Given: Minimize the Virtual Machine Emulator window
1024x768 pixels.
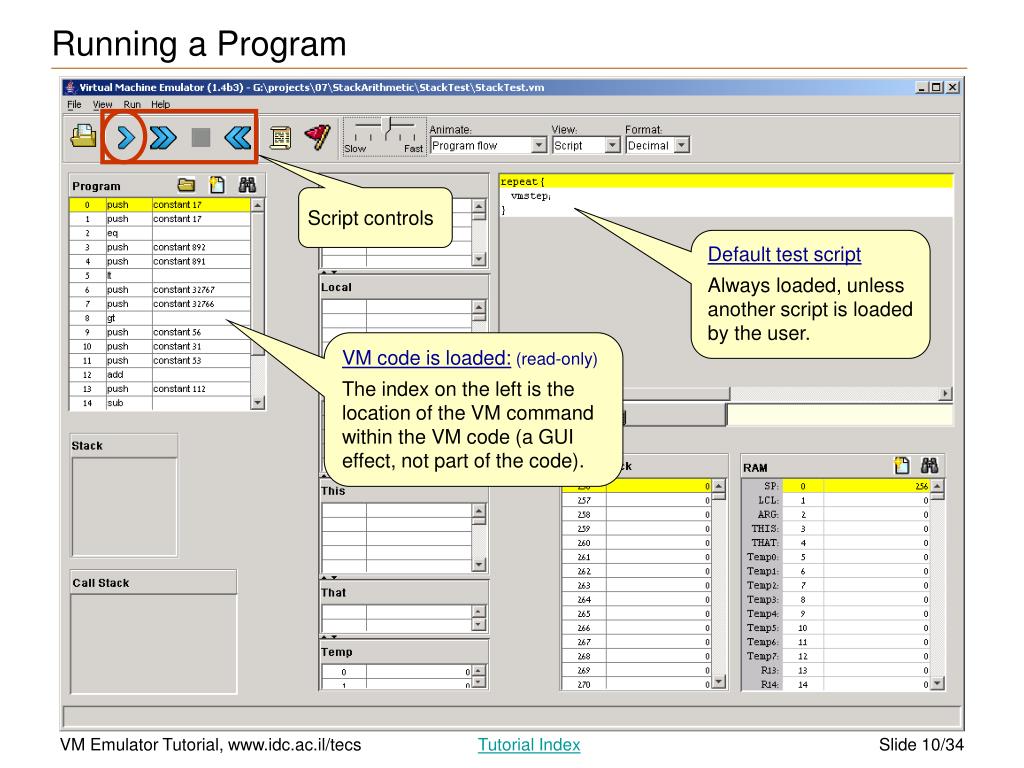Looking at the screenshot, I should [x=922, y=88].
